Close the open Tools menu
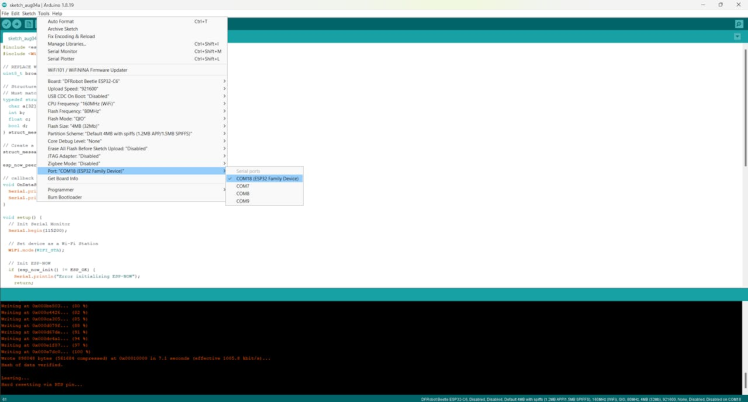This screenshot has height=402, width=748. point(43,13)
